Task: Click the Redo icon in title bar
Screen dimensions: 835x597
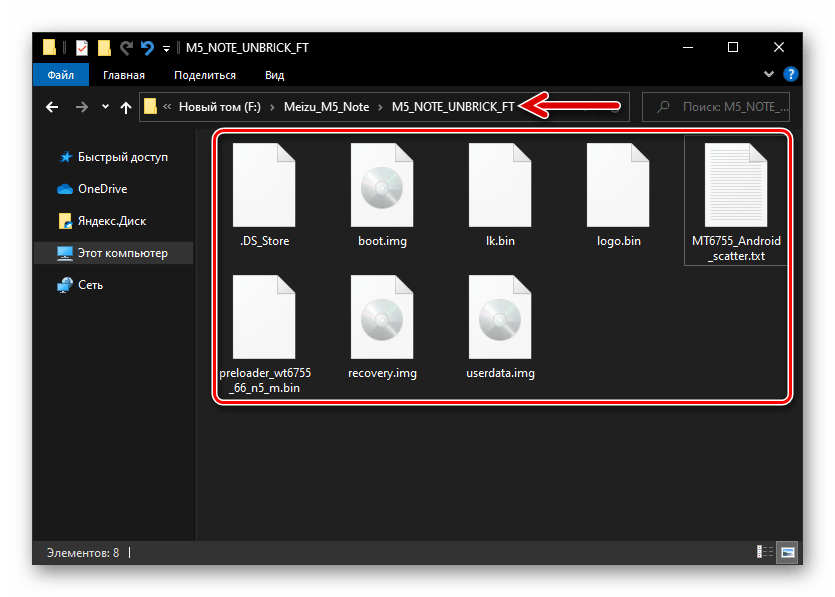Action: pos(126,48)
